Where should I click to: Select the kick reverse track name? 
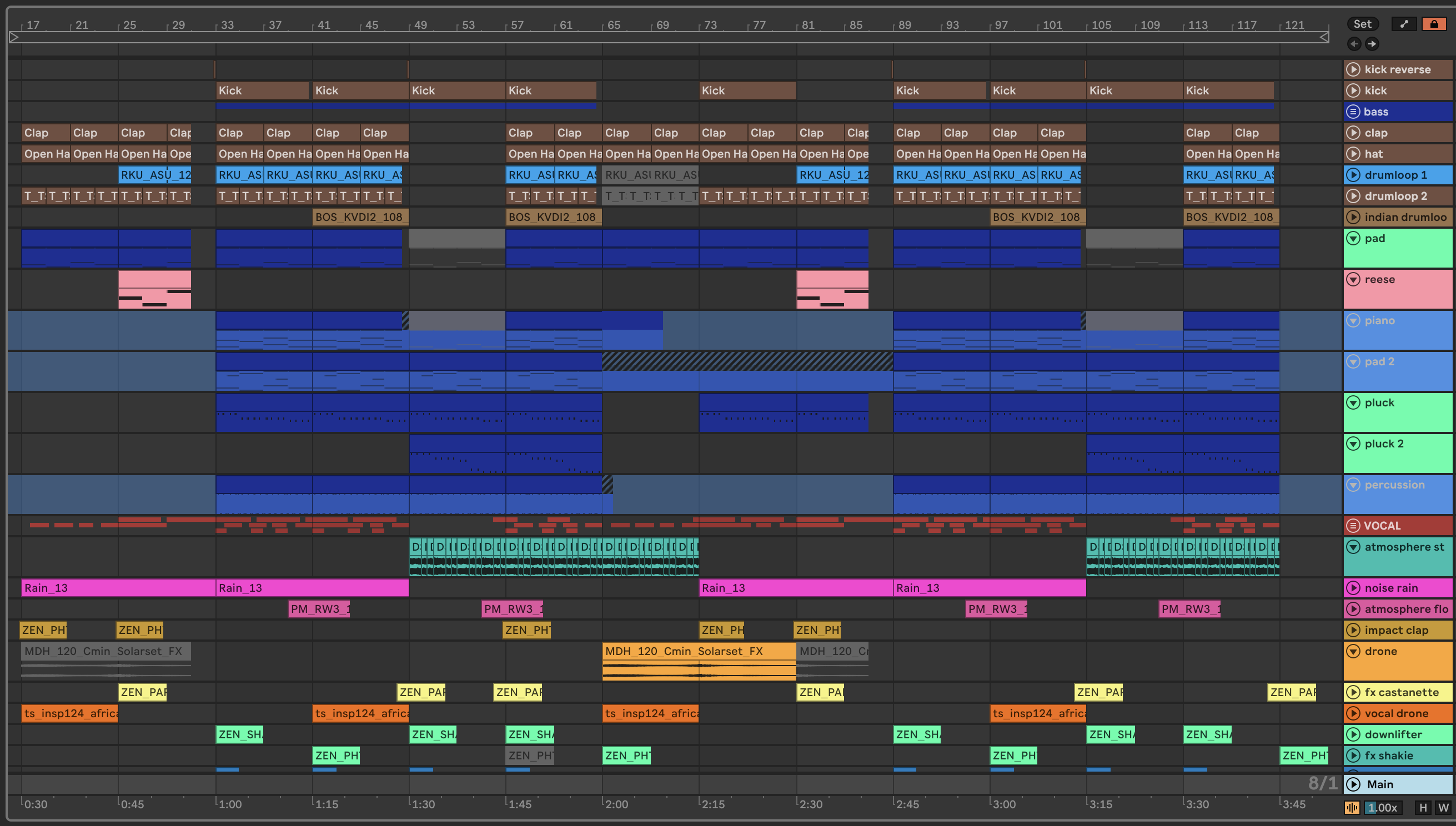1397,69
